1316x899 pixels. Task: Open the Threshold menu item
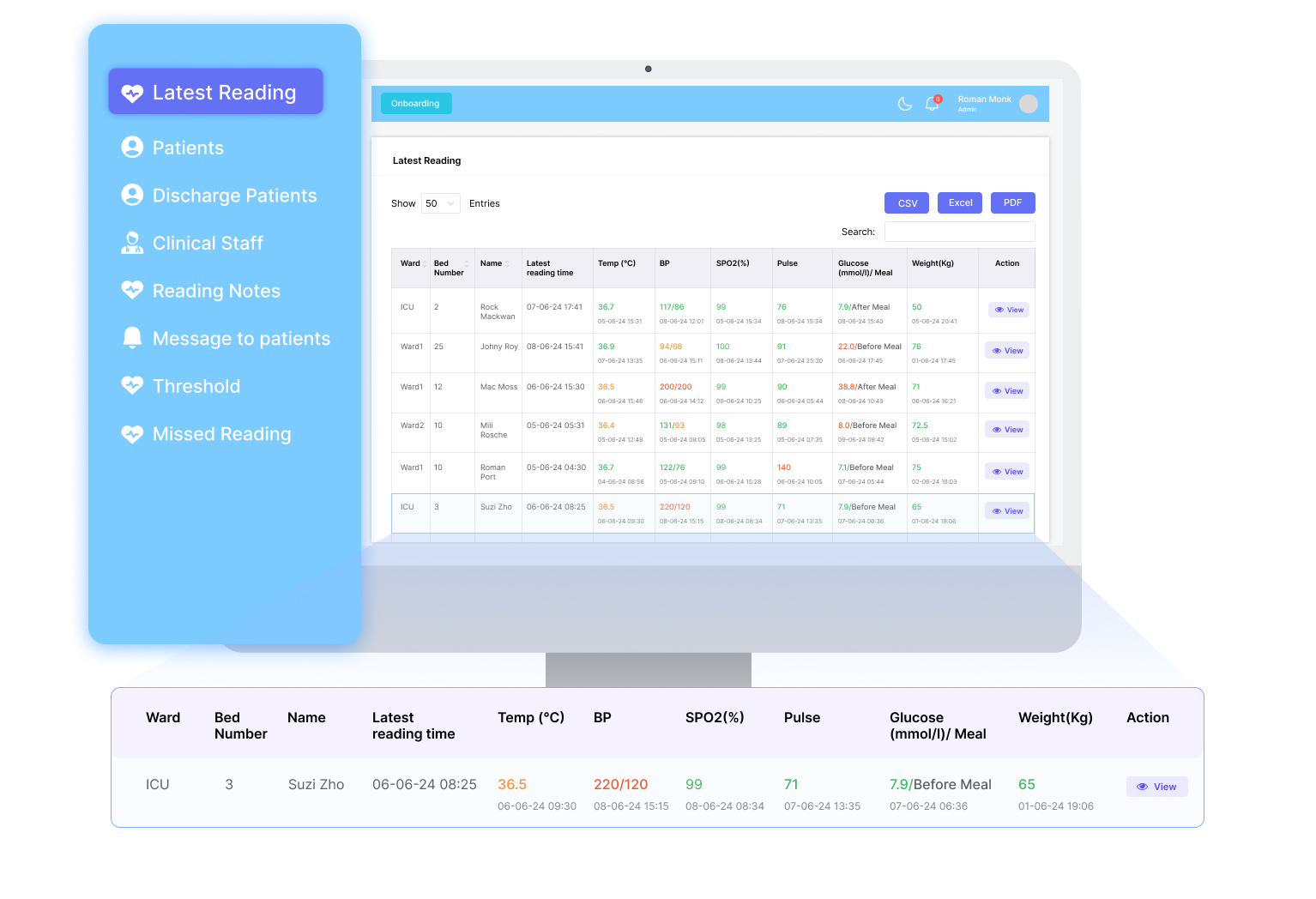click(x=181, y=386)
